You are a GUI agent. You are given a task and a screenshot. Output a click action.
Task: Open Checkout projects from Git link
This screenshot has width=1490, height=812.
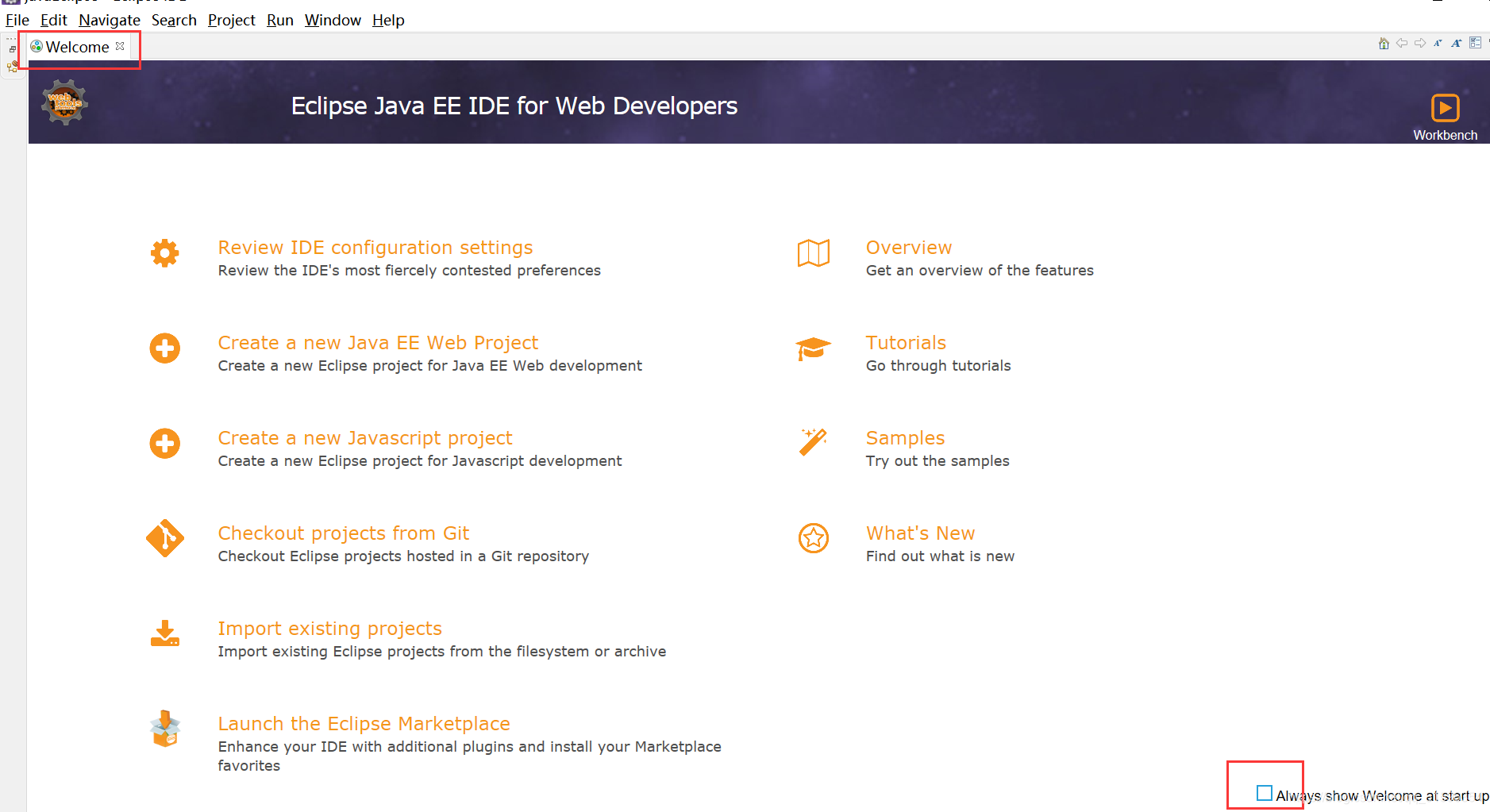[x=344, y=533]
